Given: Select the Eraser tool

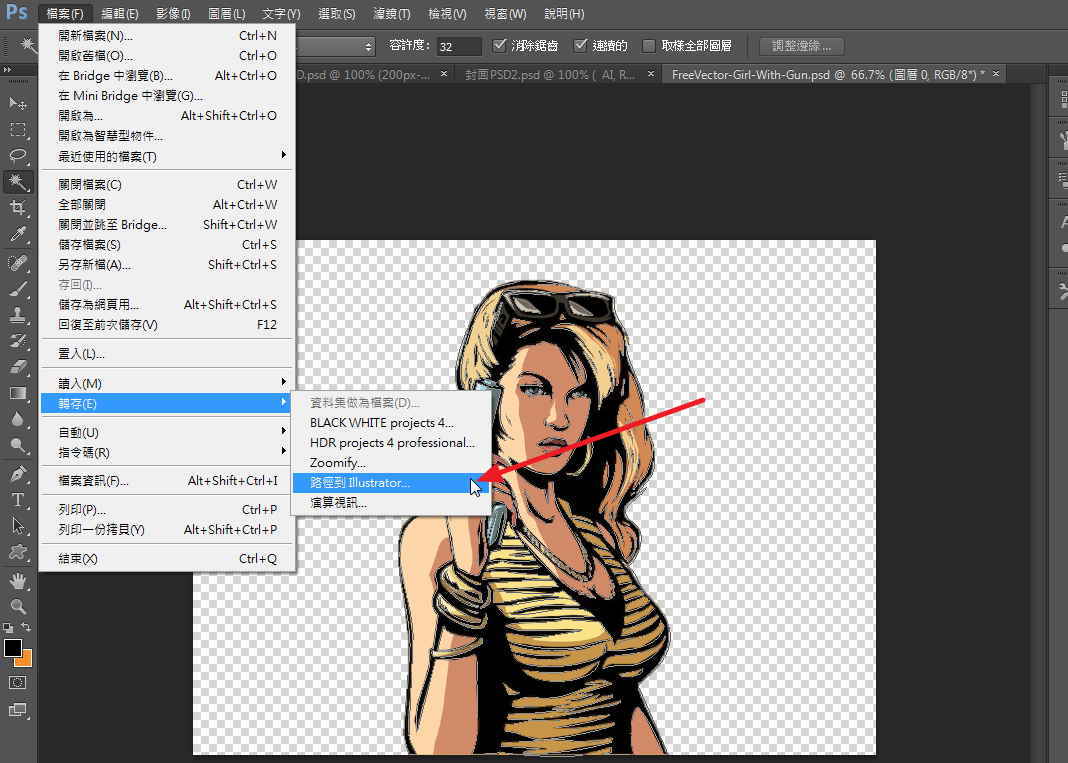Looking at the screenshot, I should click(x=18, y=367).
